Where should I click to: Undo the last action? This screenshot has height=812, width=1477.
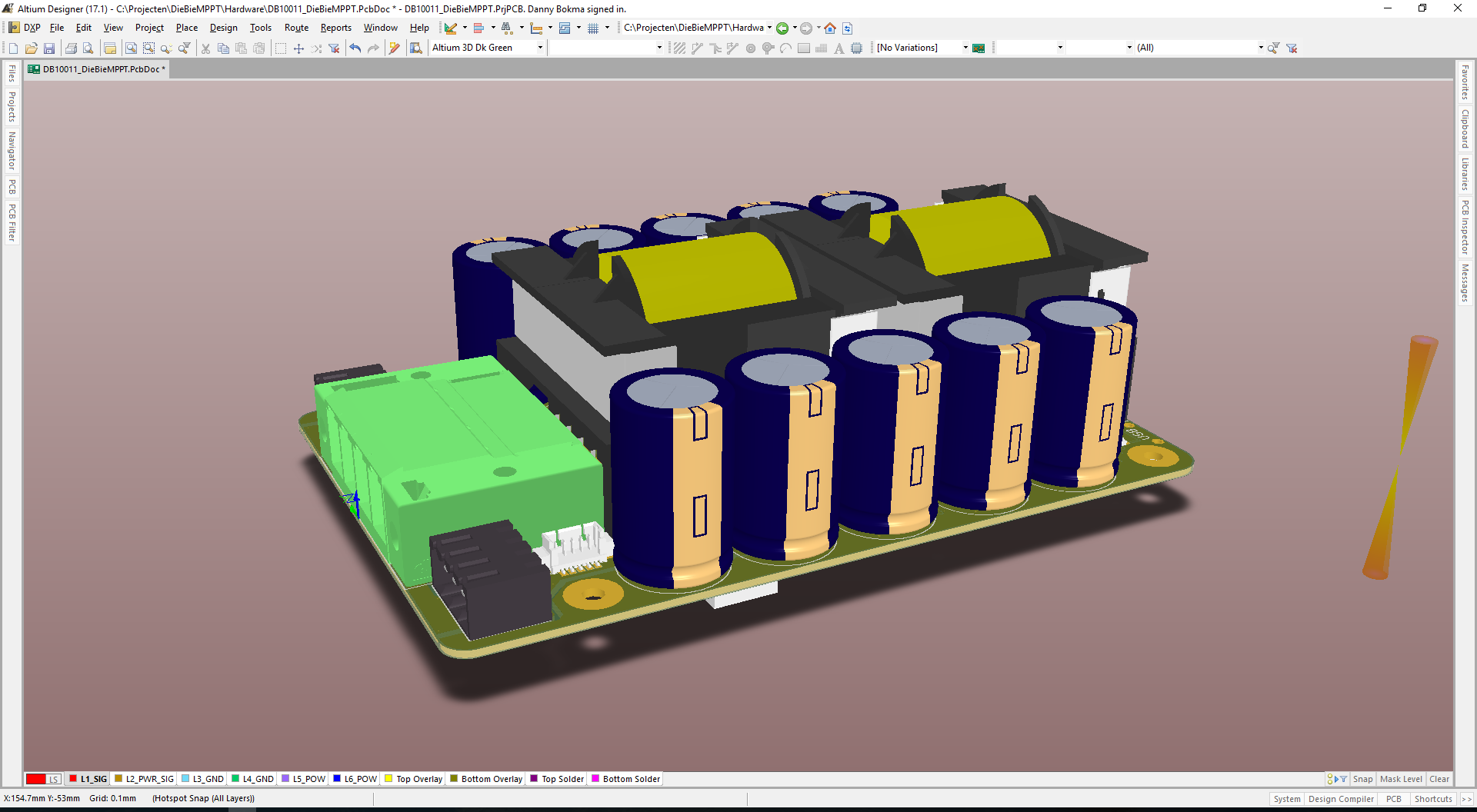click(355, 48)
